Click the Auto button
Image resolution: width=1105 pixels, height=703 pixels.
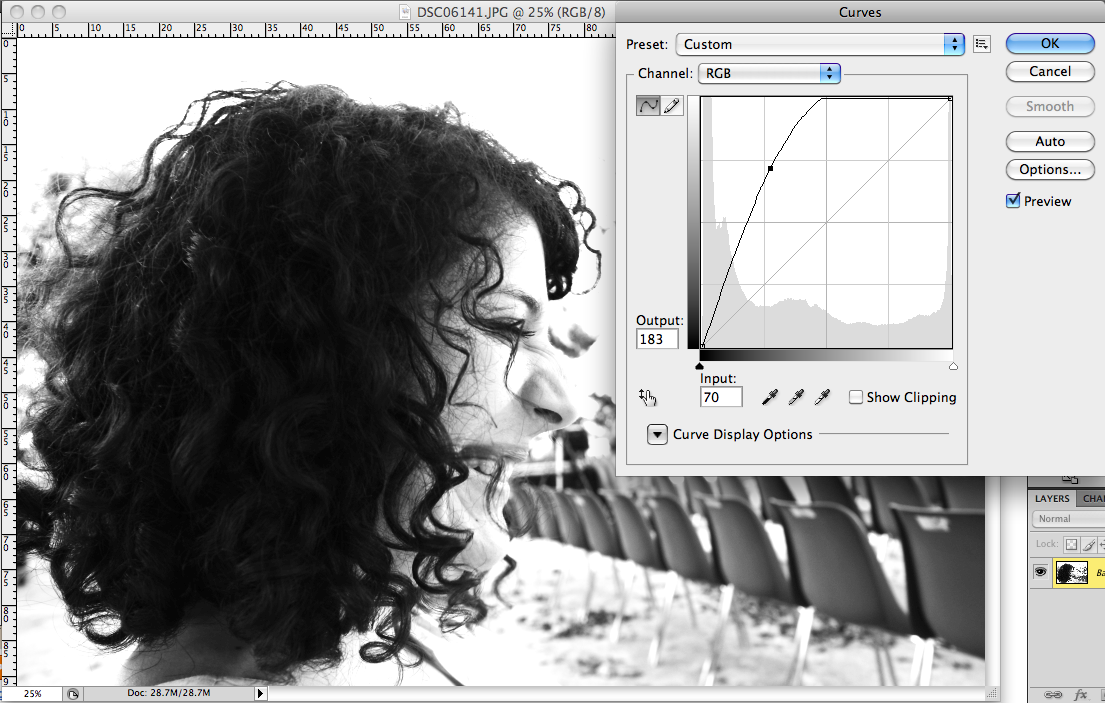pos(1050,141)
